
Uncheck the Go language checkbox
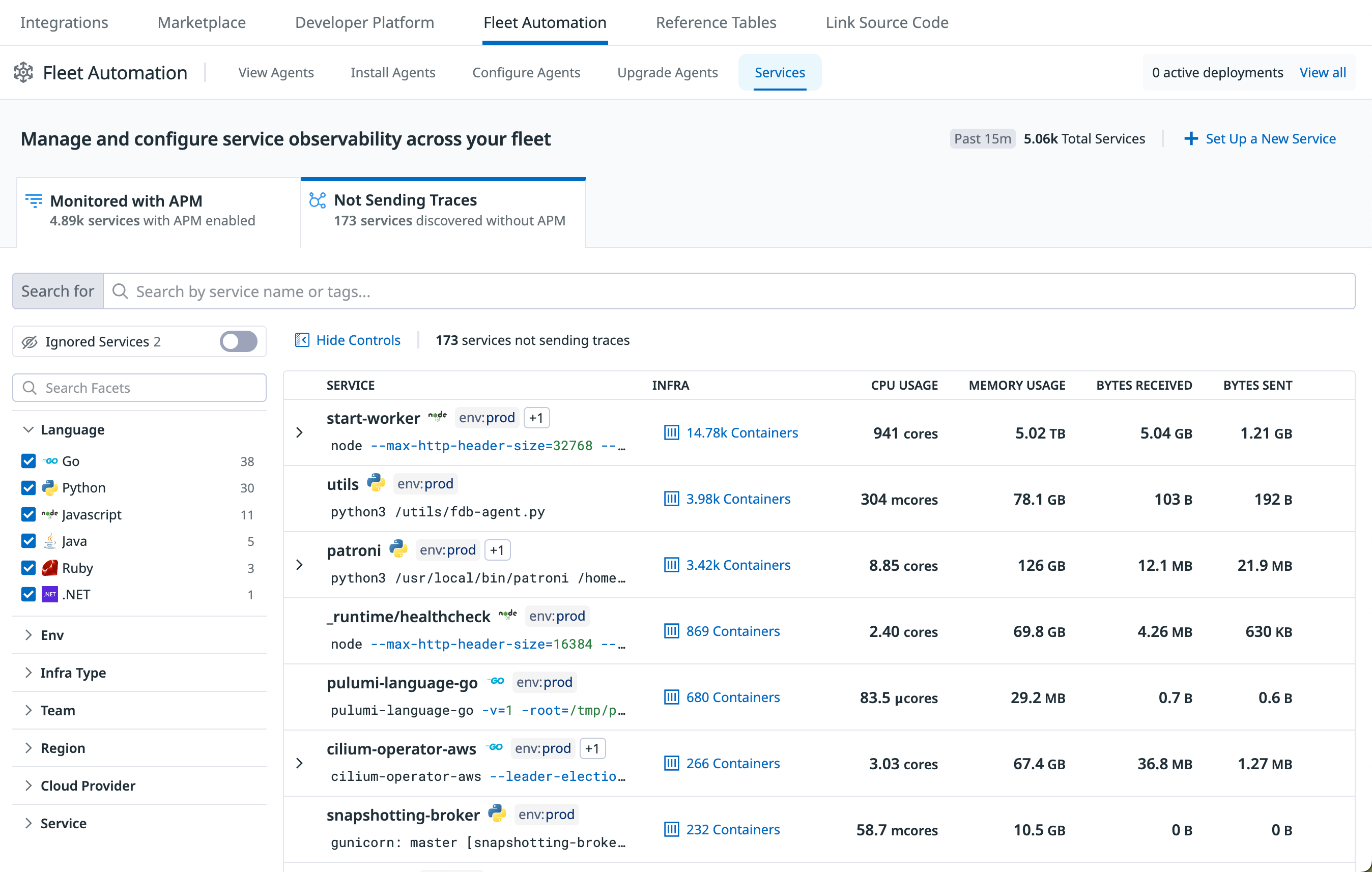pos(28,461)
